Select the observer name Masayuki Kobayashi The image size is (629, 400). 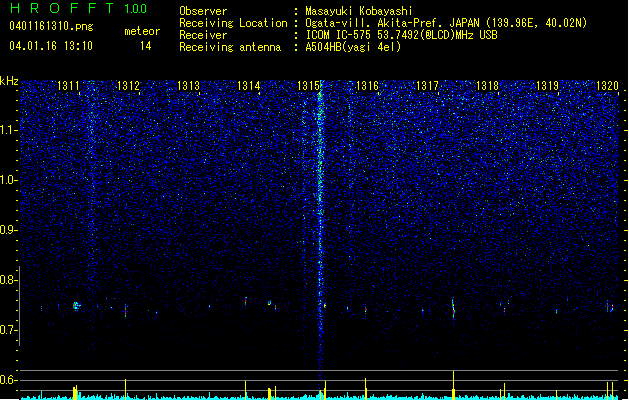point(359,11)
